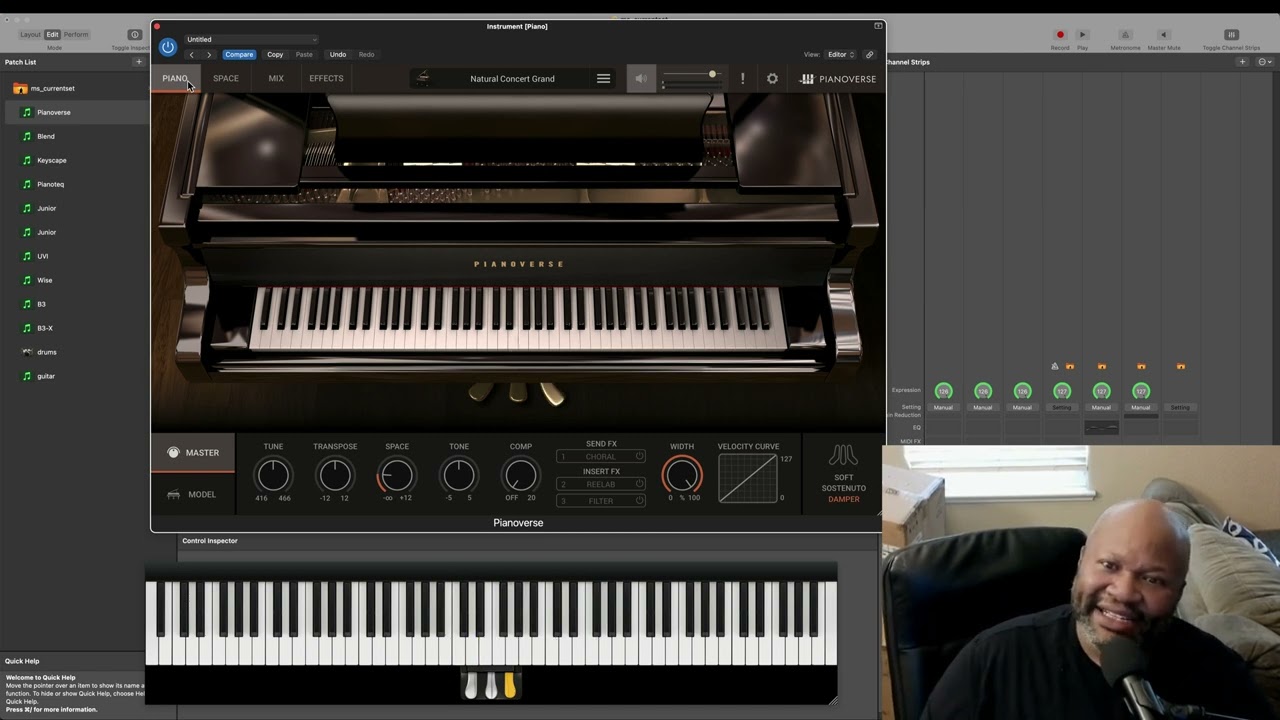This screenshot has width=1280, height=720.
Task: Open Pianoverse settings gear
Action: [772, 79]
